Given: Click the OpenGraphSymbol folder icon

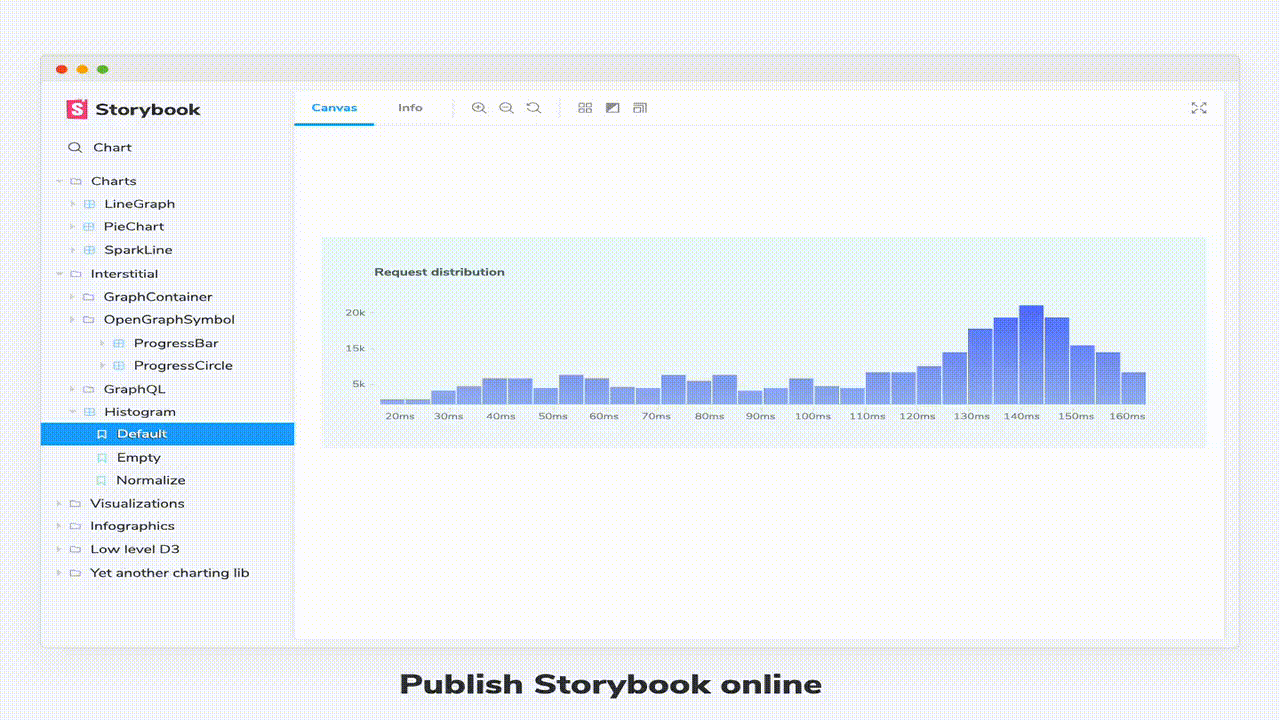Looking at the screenshot, I should 89,320.
